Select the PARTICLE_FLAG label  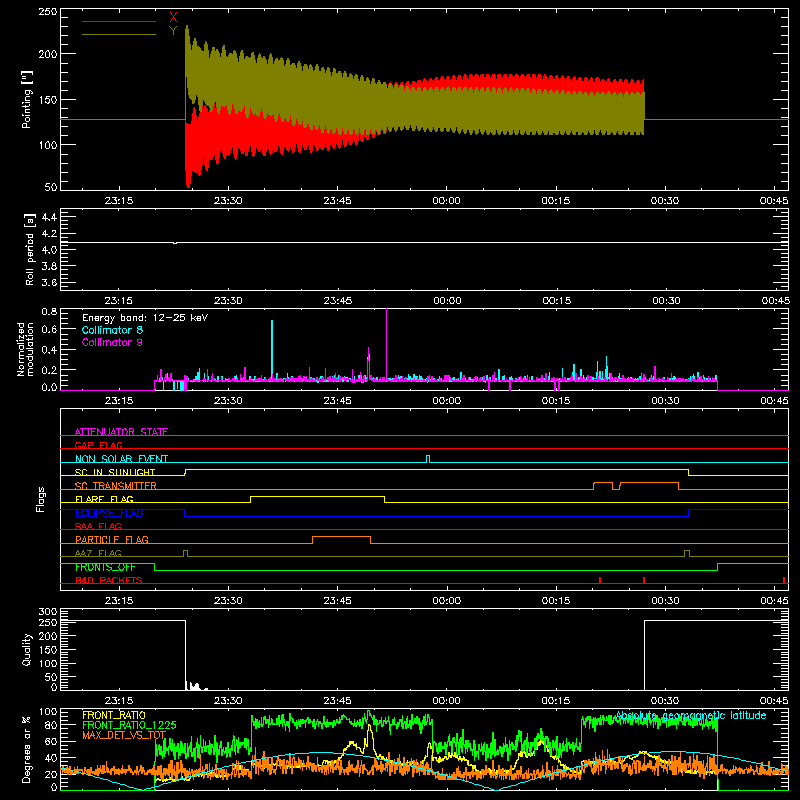(112, 539)
